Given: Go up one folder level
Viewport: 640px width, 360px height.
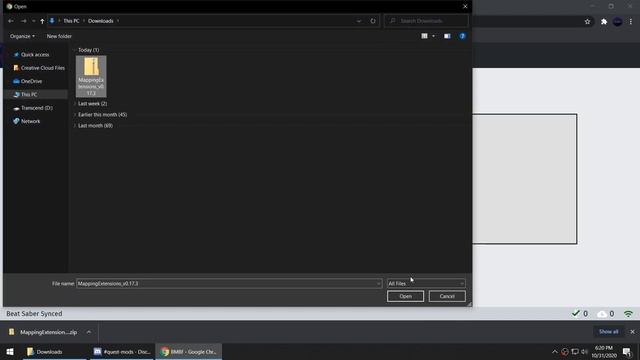Looking at the screenshot, I should [42, 21].
